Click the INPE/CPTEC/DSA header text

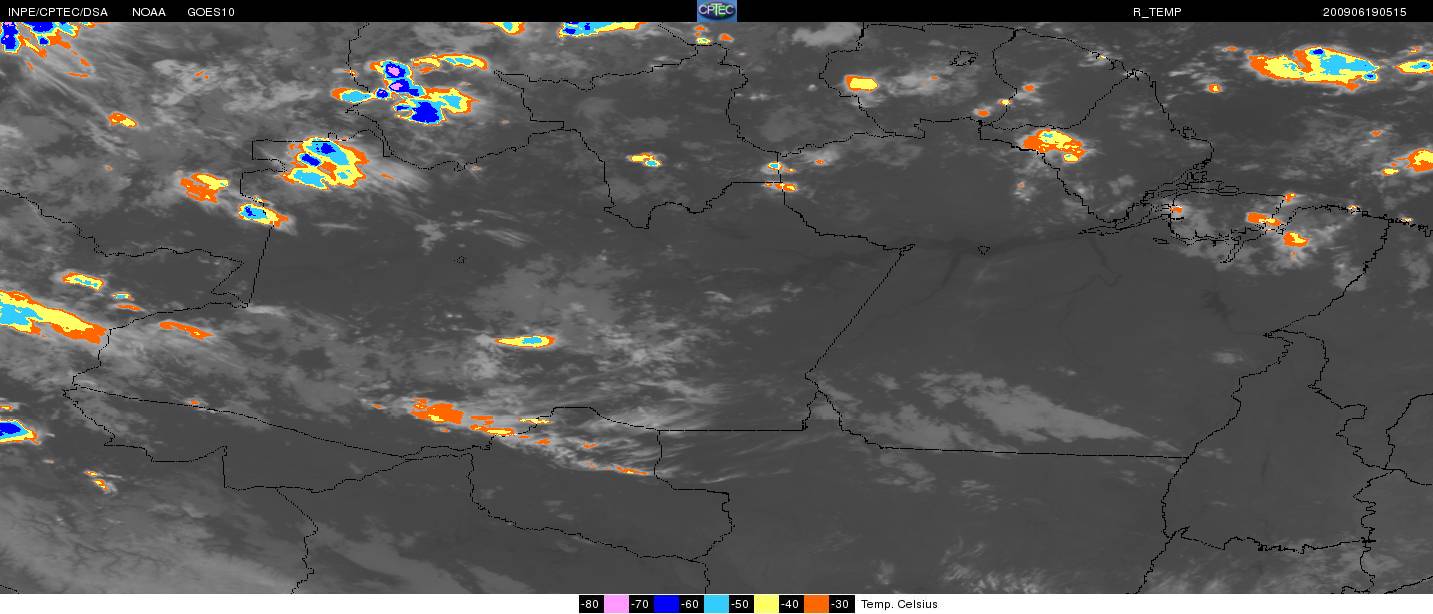(57, 12)
